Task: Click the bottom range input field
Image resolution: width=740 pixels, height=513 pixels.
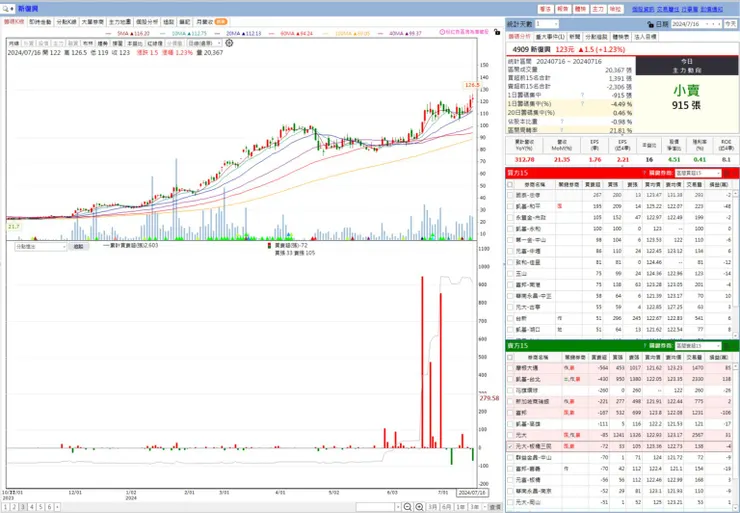Action: click(x=375, y=507)
